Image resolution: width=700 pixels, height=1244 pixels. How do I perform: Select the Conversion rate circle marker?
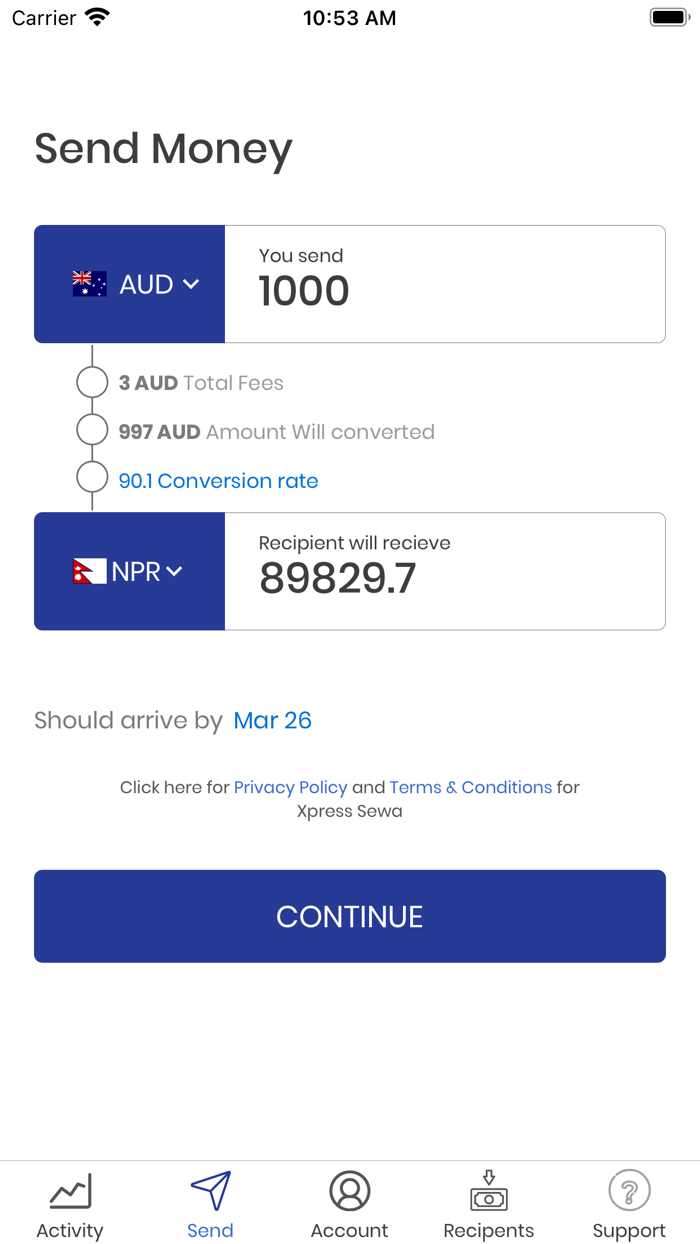[x=92, y=478]
